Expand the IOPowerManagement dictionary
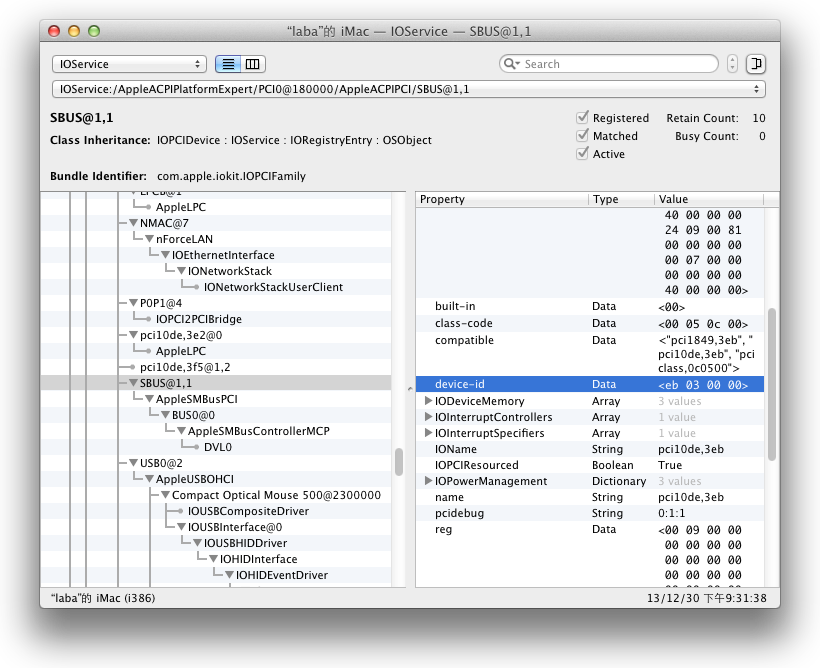 (x=428, y=481)
